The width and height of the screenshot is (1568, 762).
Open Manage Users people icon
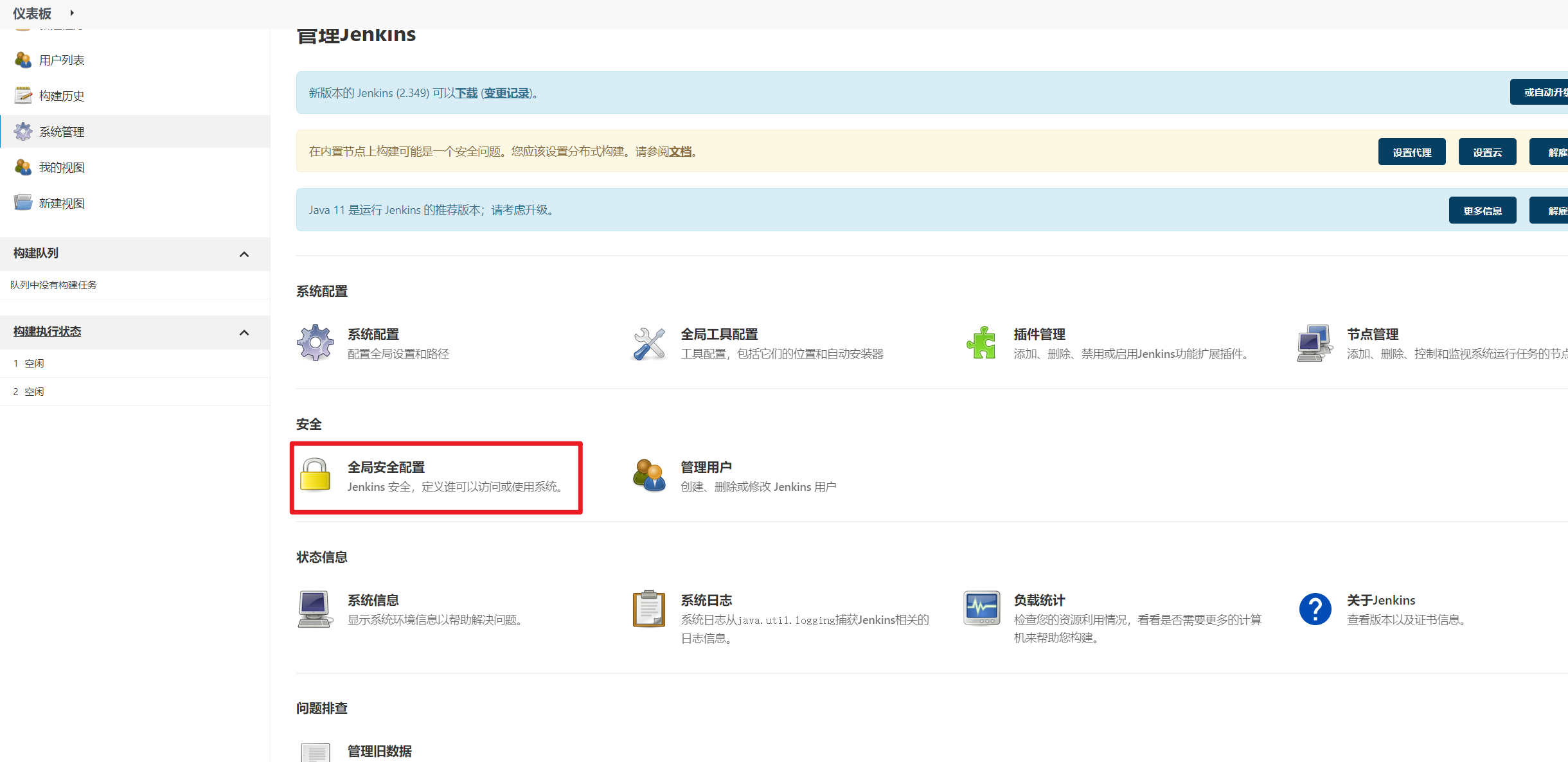tap(648, 476)
